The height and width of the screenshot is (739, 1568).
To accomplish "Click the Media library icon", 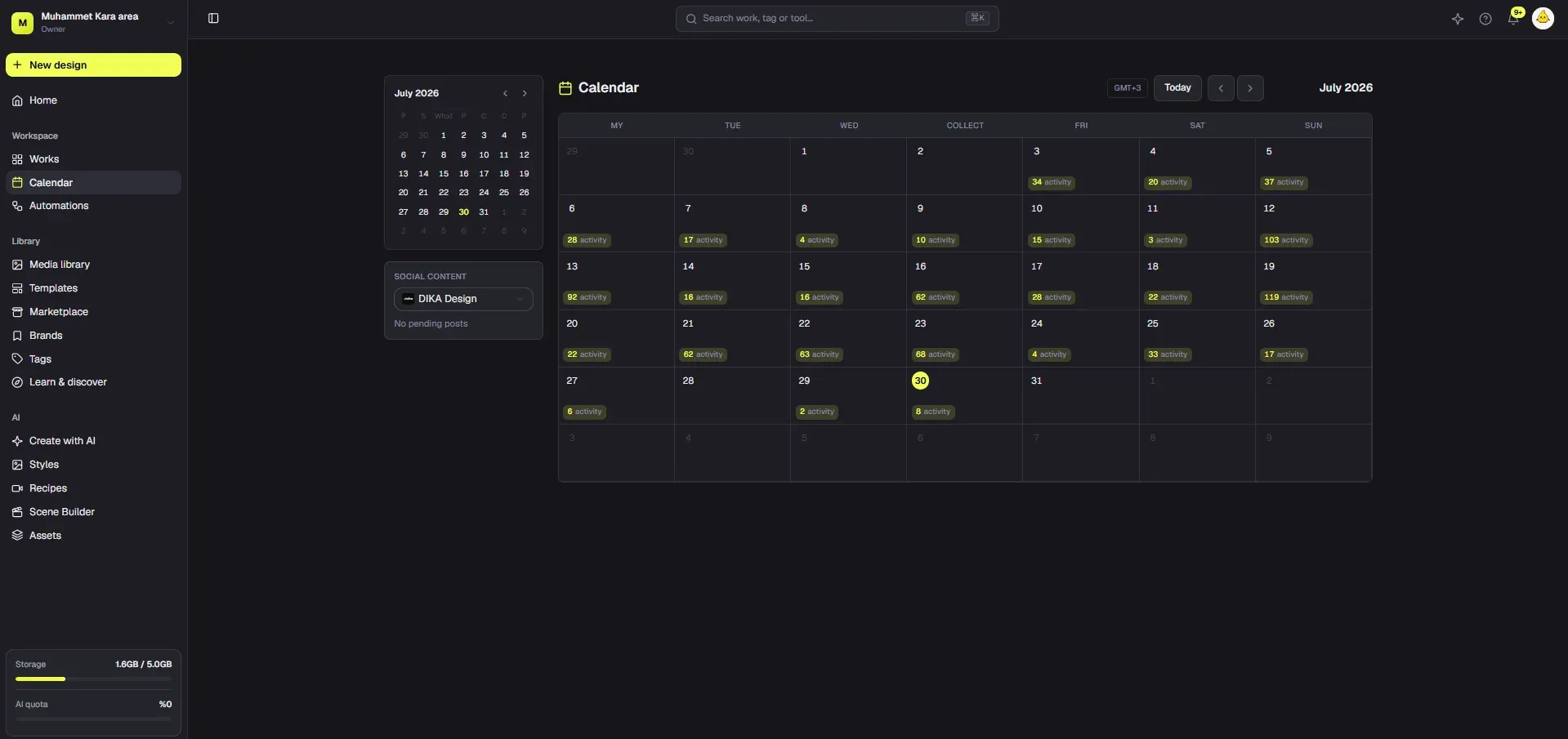I will 17,265.
